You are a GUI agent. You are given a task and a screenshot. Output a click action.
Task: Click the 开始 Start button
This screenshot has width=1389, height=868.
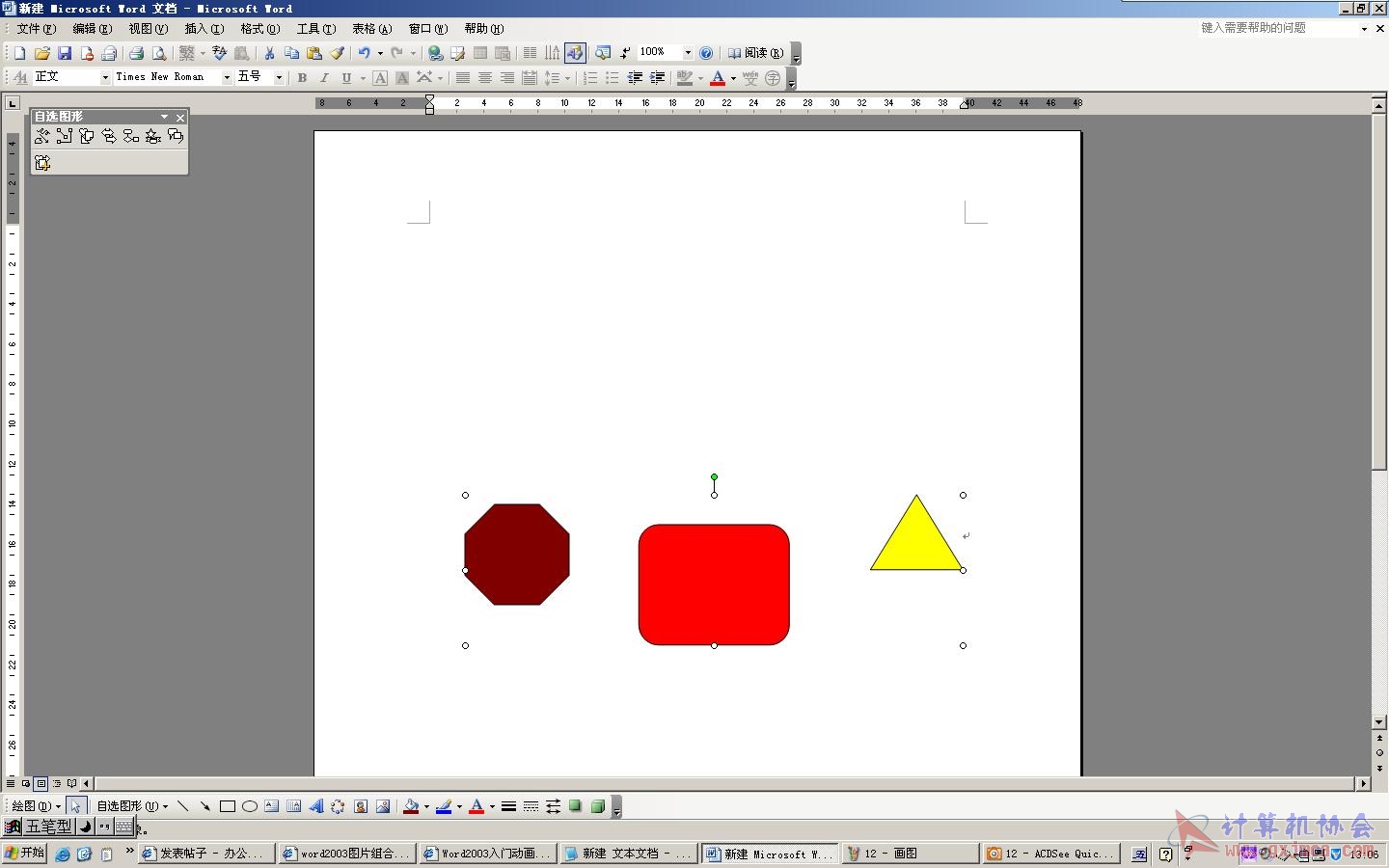25,854
